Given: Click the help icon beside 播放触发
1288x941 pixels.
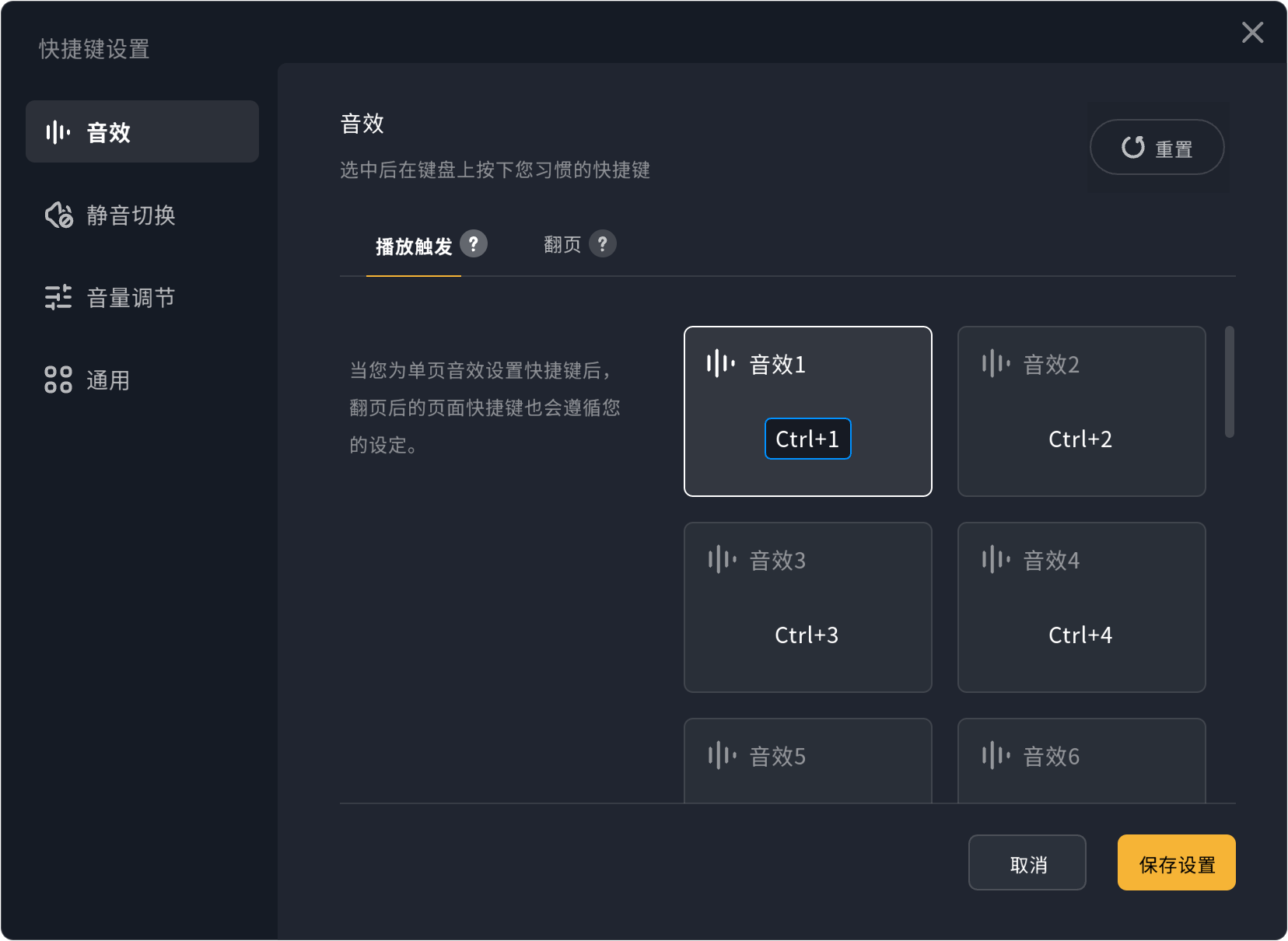Looking at the screenshot, I should tap(473, 244).
